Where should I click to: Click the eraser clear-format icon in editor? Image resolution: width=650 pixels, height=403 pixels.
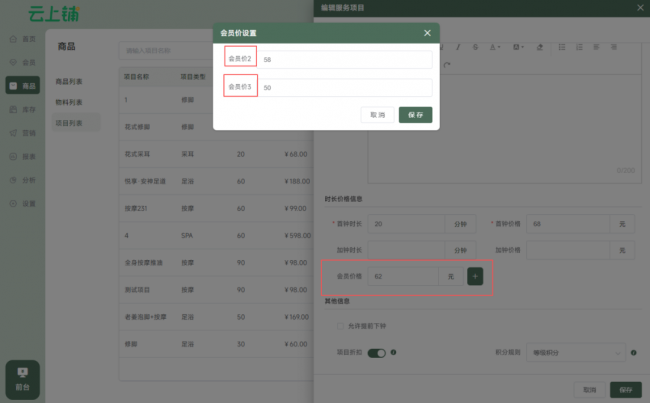[x=540, y=46]
